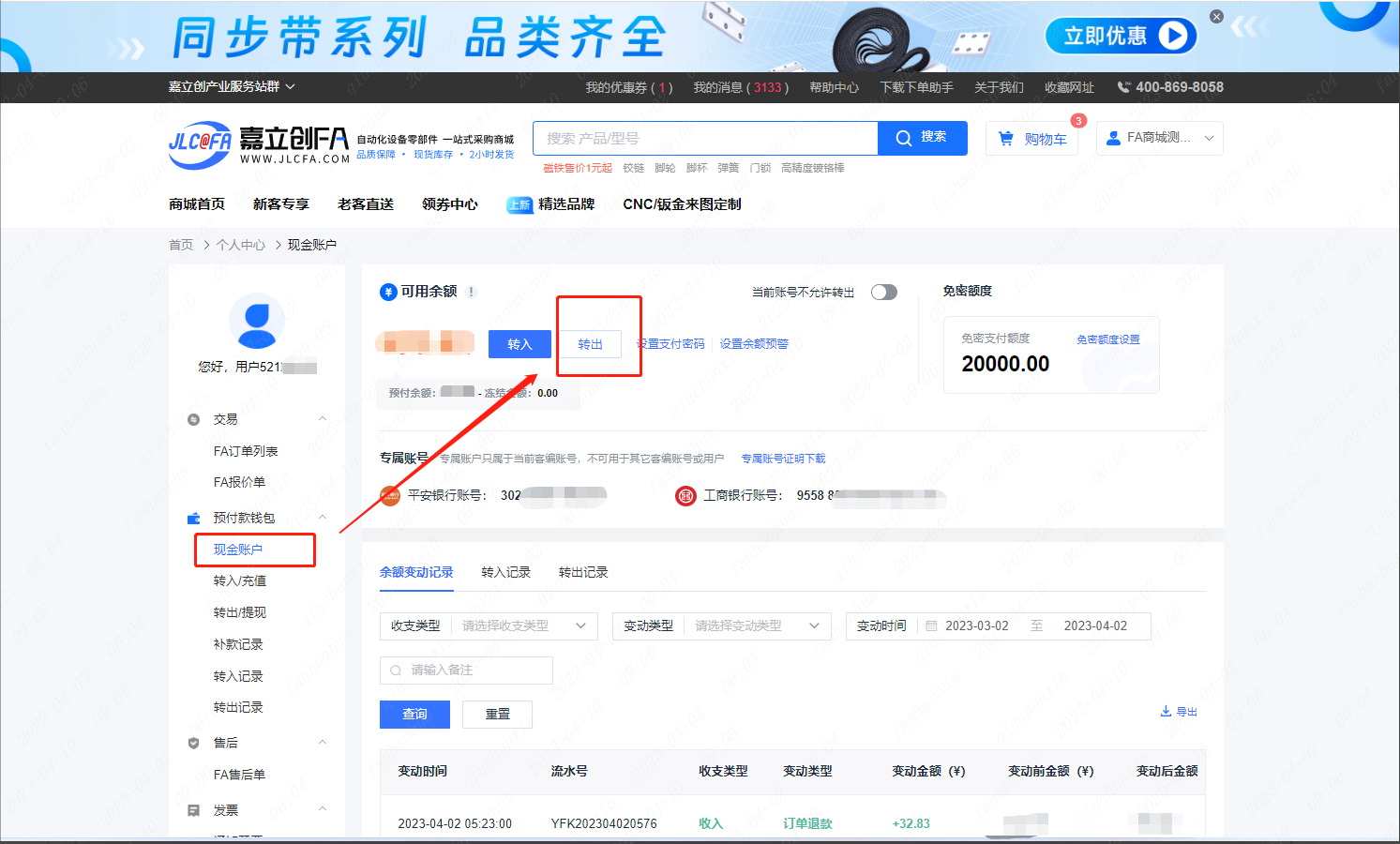
Task: Toggle the 当前账号不允许转出 switch
Action: [883, 293]
